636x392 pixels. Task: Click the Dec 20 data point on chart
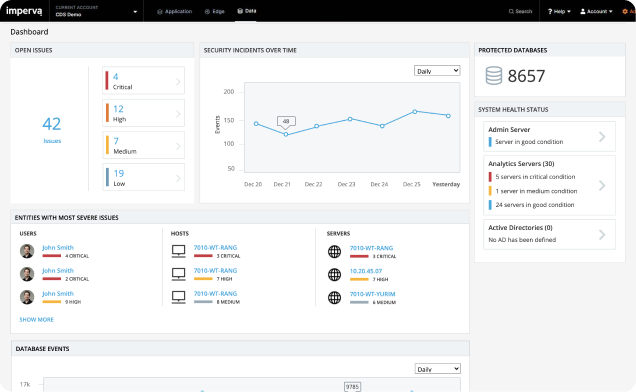coord(256,124)
